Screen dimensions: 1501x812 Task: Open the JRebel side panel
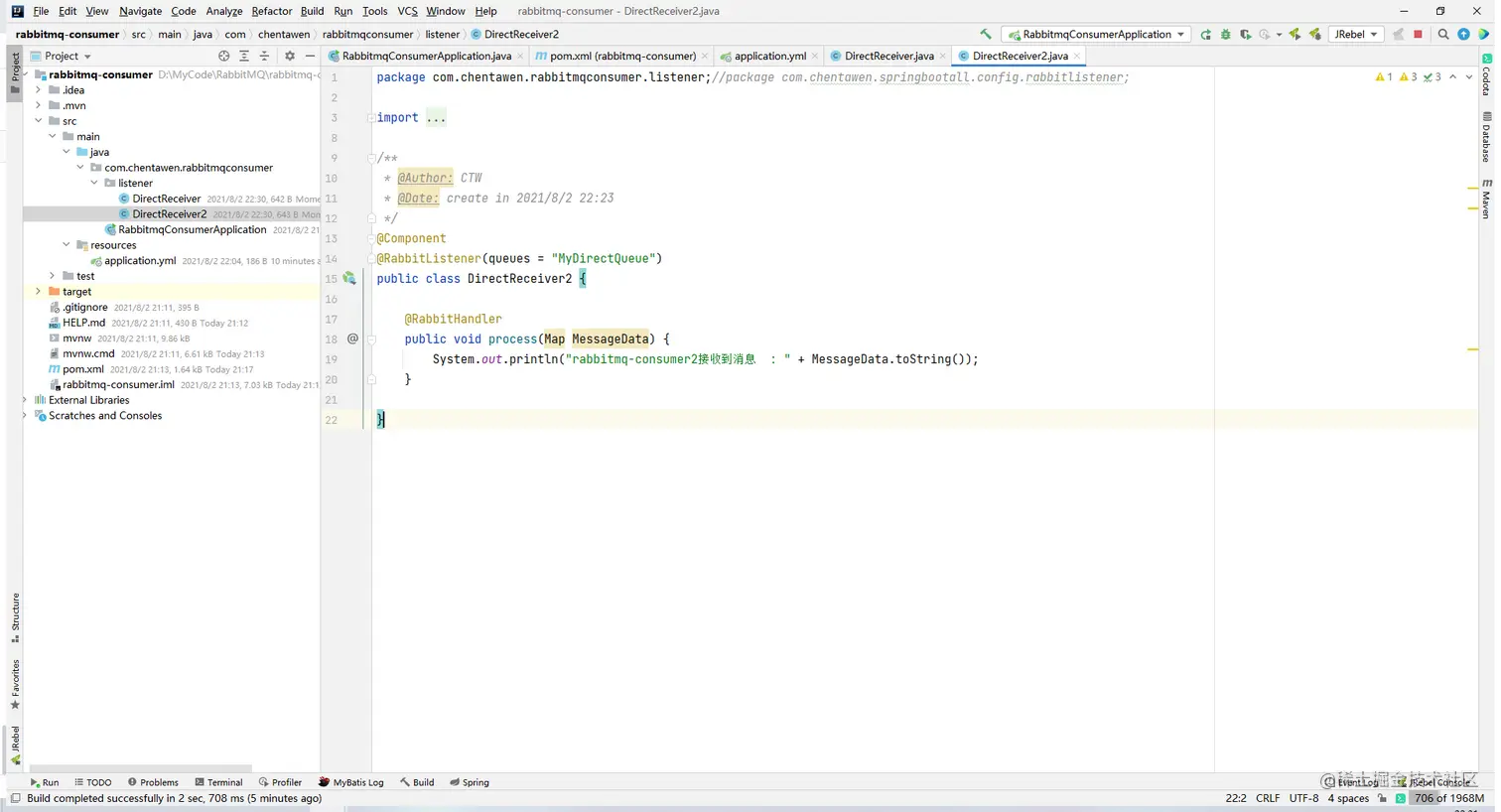(15, 746)
